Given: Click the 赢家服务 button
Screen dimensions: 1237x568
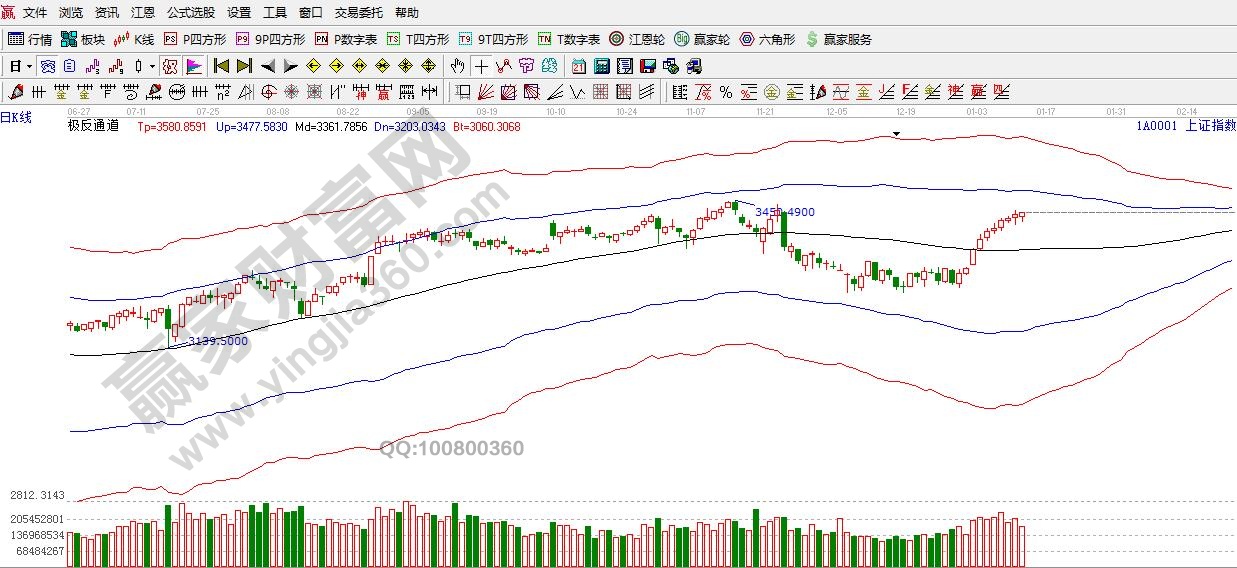Looking at the screenshot, I should (838, 39).
